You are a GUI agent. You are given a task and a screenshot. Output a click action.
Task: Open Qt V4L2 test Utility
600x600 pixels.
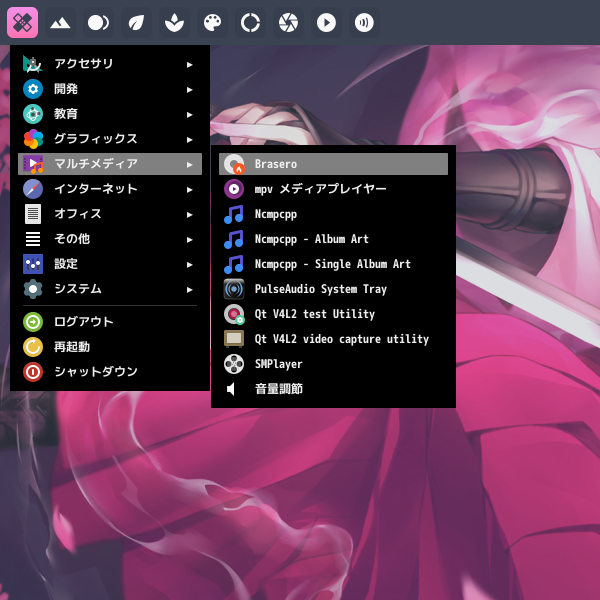[333, 314]
